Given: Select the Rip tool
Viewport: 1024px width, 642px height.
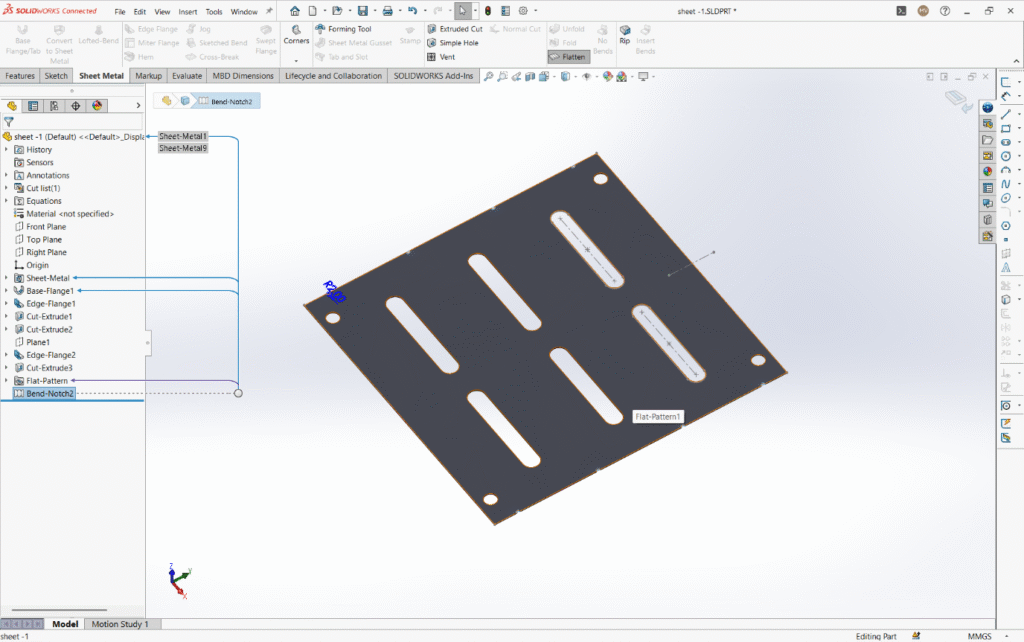Looking at the screenshot, I should (x=625, y=35).
